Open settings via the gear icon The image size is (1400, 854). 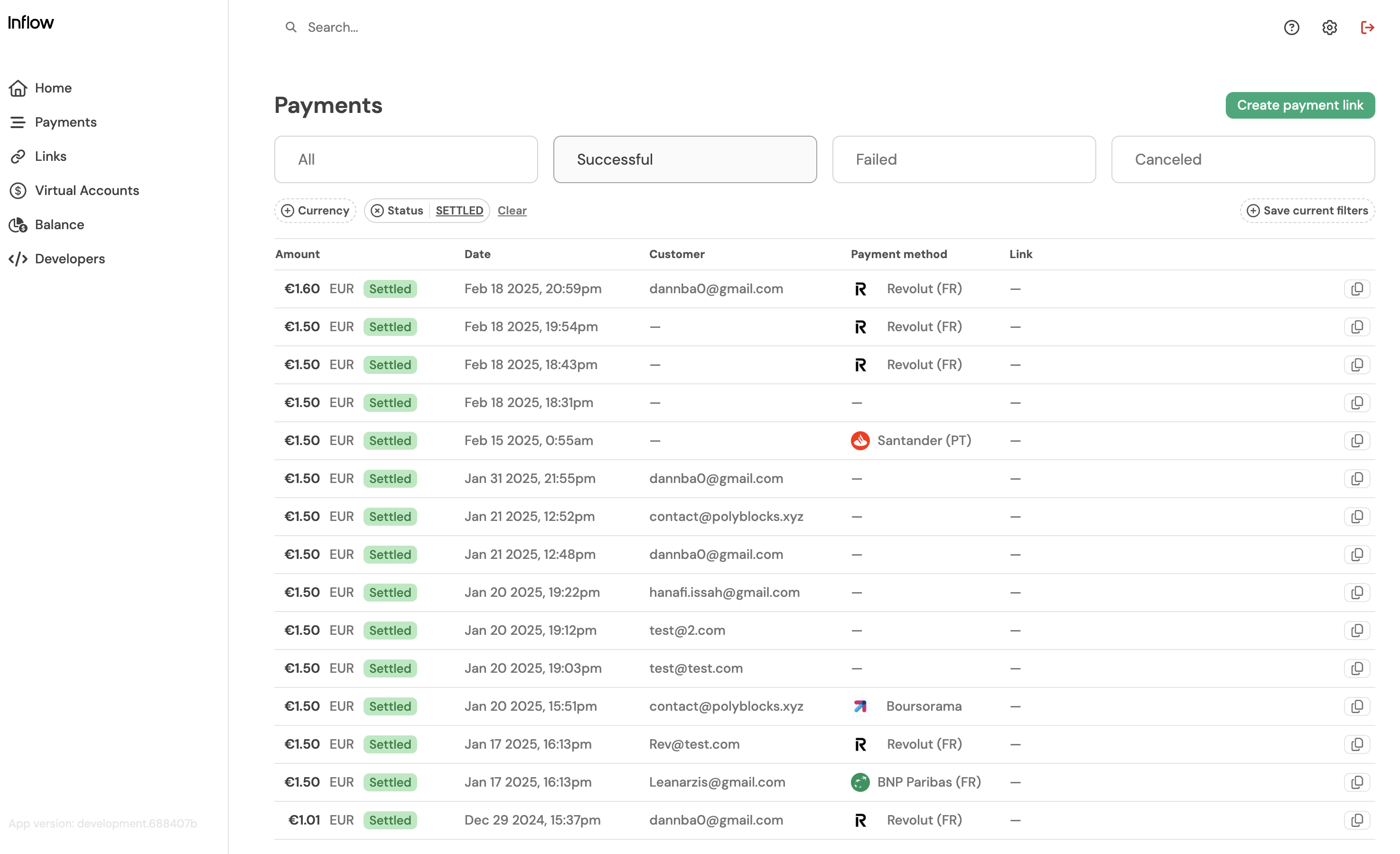coord(1329,27)
